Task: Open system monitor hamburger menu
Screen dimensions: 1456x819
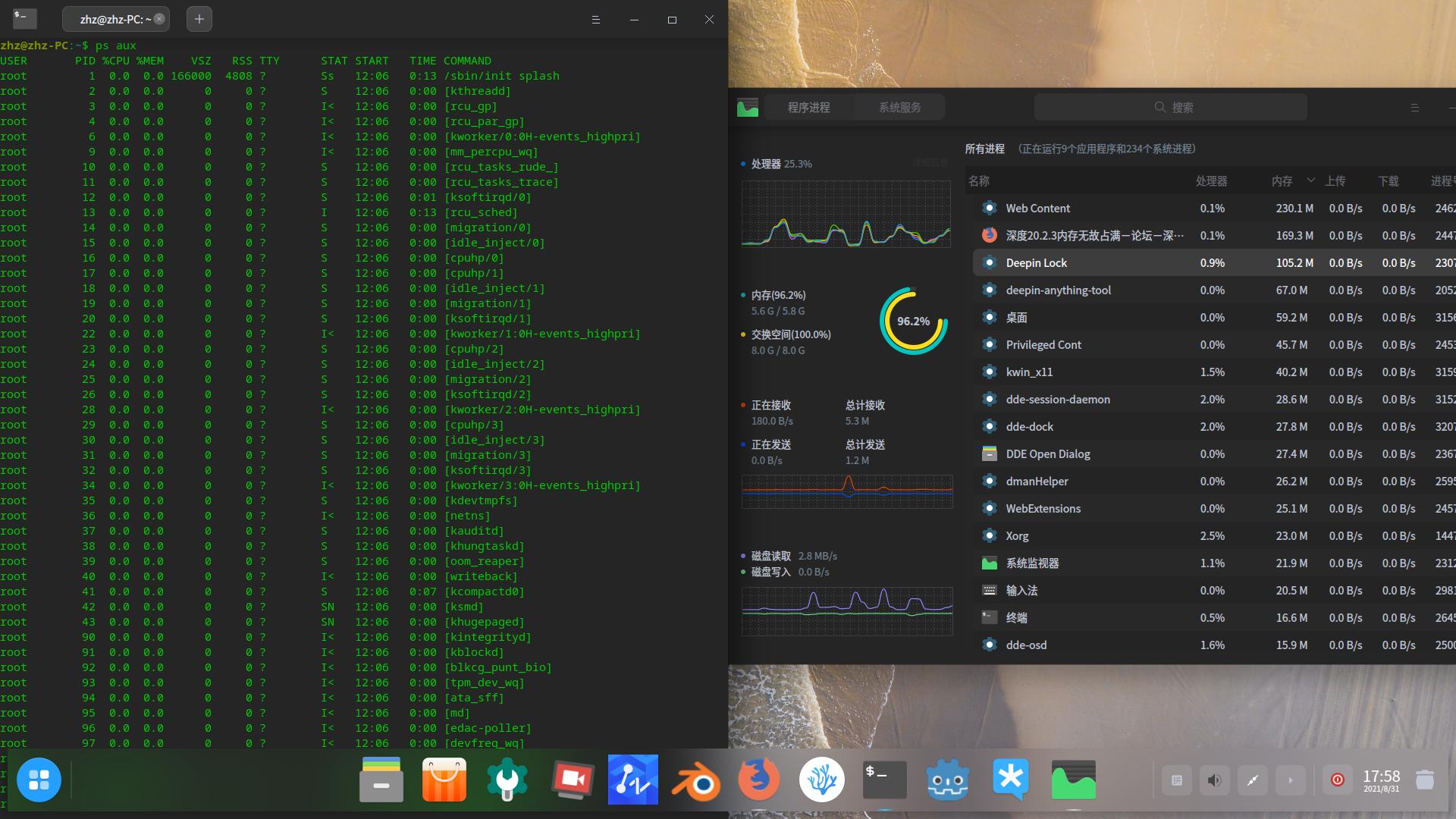Action: click(x=1414, y=108)
